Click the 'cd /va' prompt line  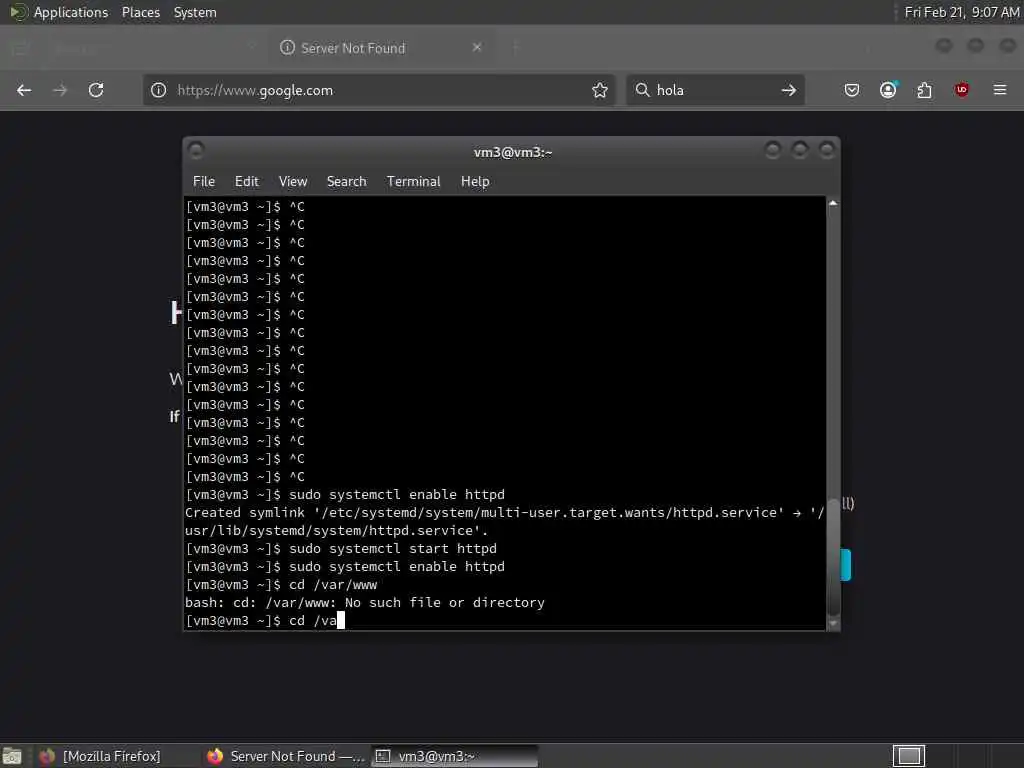coord(264,620)
